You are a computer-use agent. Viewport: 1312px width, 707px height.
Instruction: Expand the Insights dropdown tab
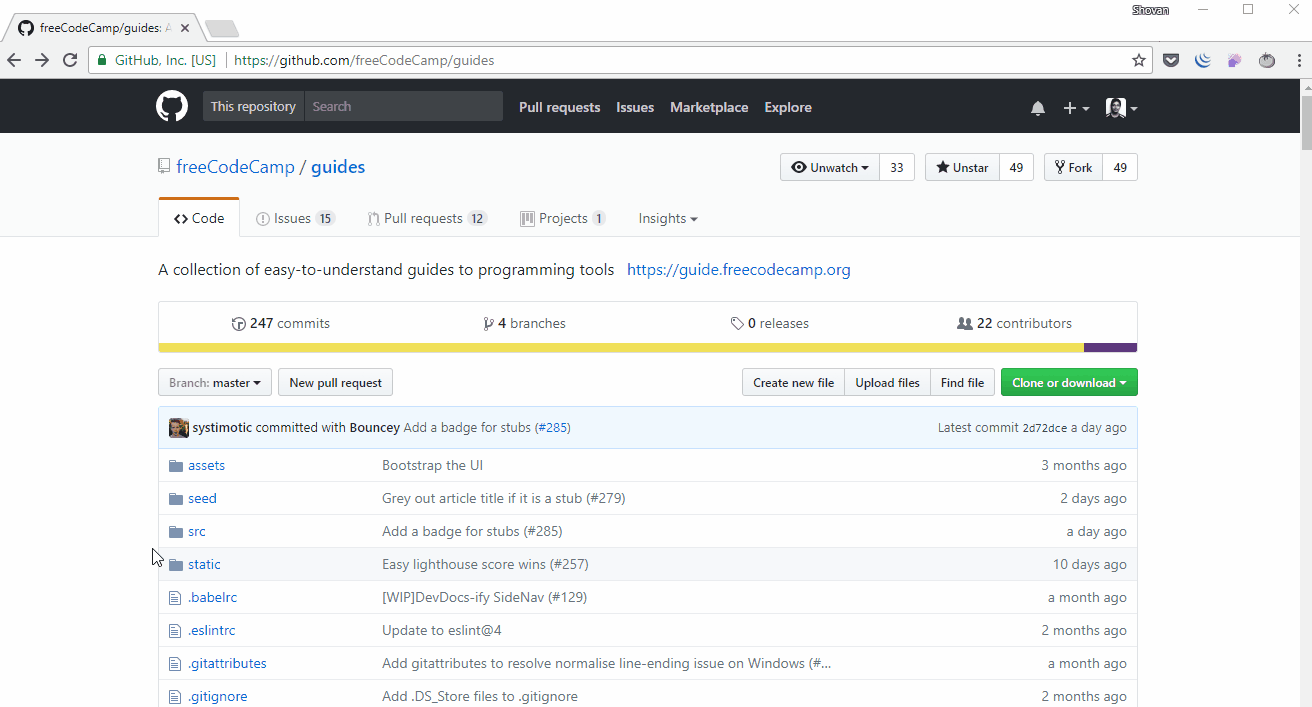pos(668,218)
